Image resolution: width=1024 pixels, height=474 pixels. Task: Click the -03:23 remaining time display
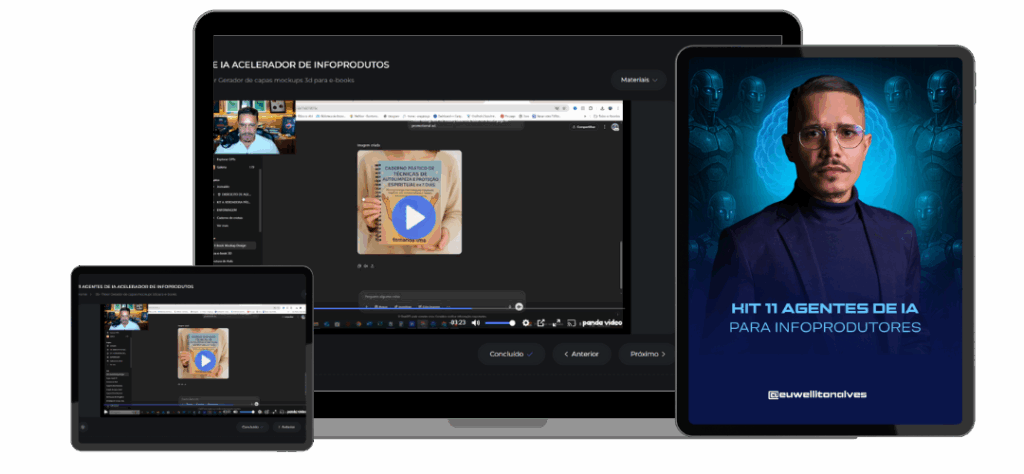[458, 323]
